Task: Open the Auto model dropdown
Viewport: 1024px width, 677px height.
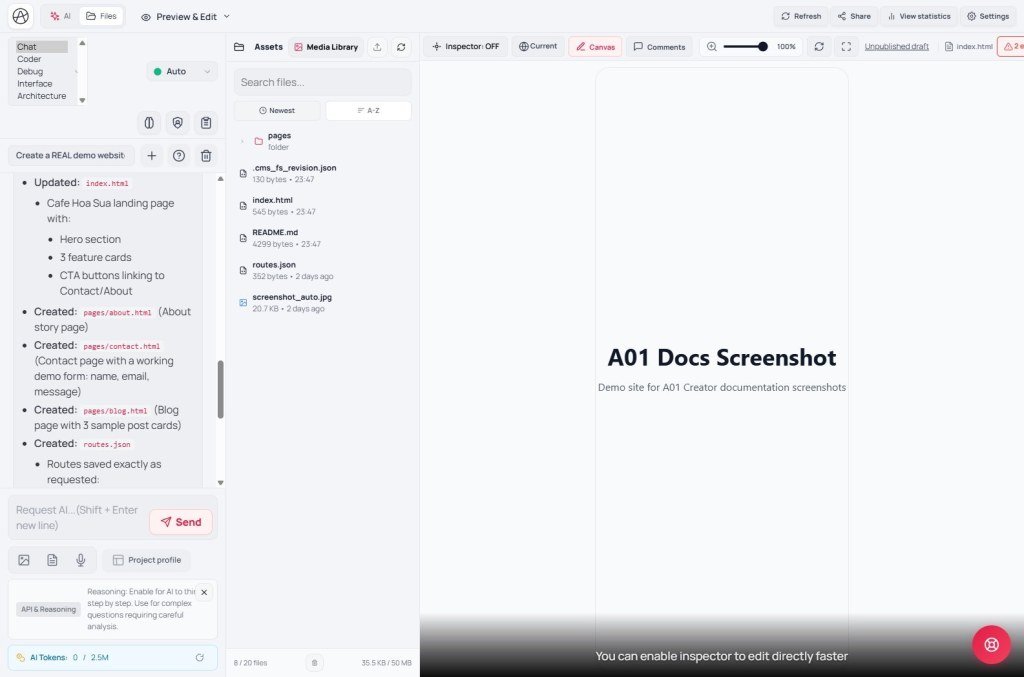Action: tap(182, 71)
